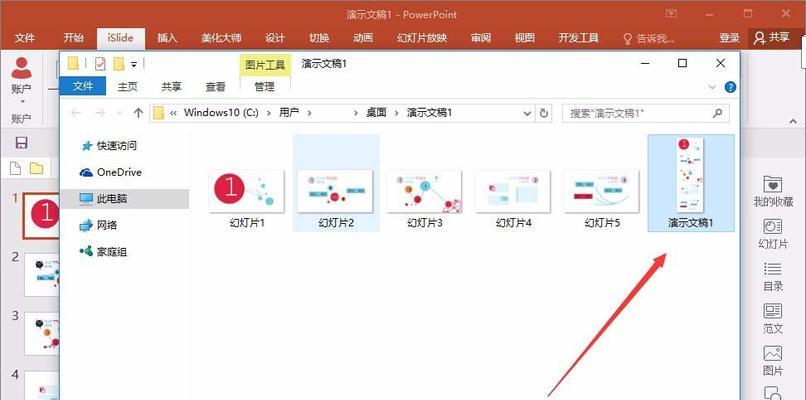Screen dimensions: 806x400
Task: Go back in Explorer navigation
Action: pos(76,113)
